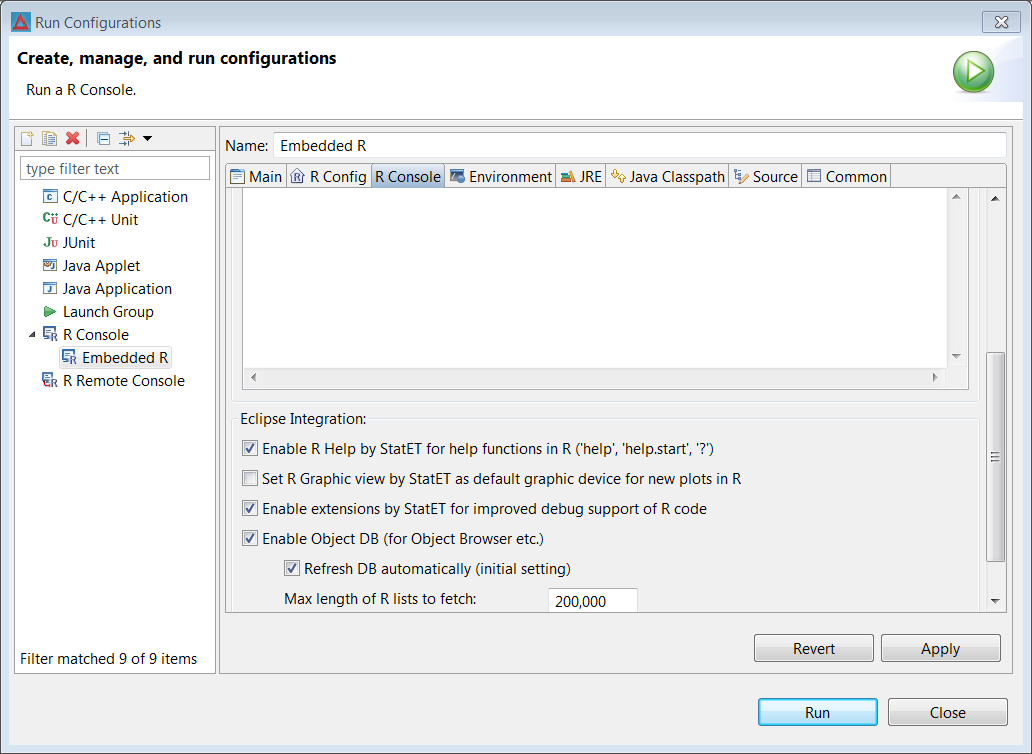Select the R Console tab
Viewport: 1032px width, 754px height.
408,176
